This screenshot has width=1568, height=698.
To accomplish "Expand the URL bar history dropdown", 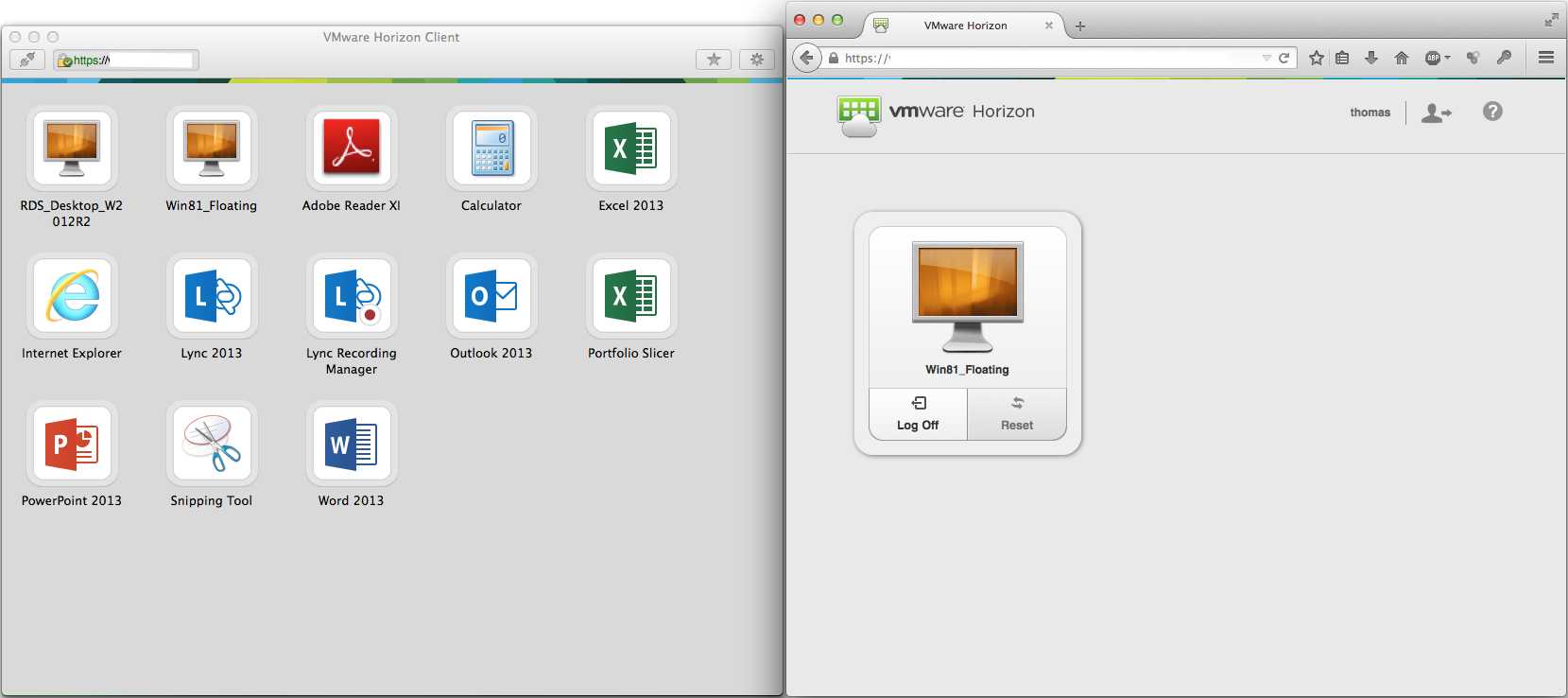I will pos(1266,59).
